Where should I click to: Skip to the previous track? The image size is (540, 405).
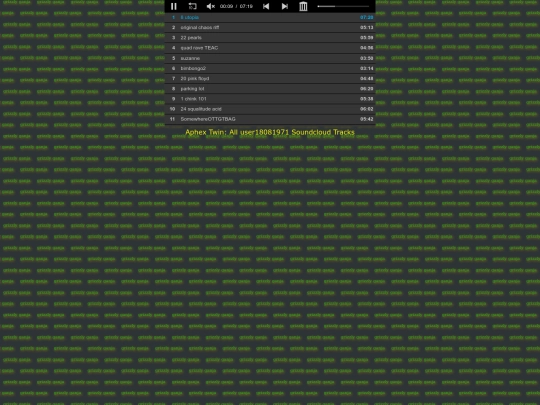[x=266, y=6]
